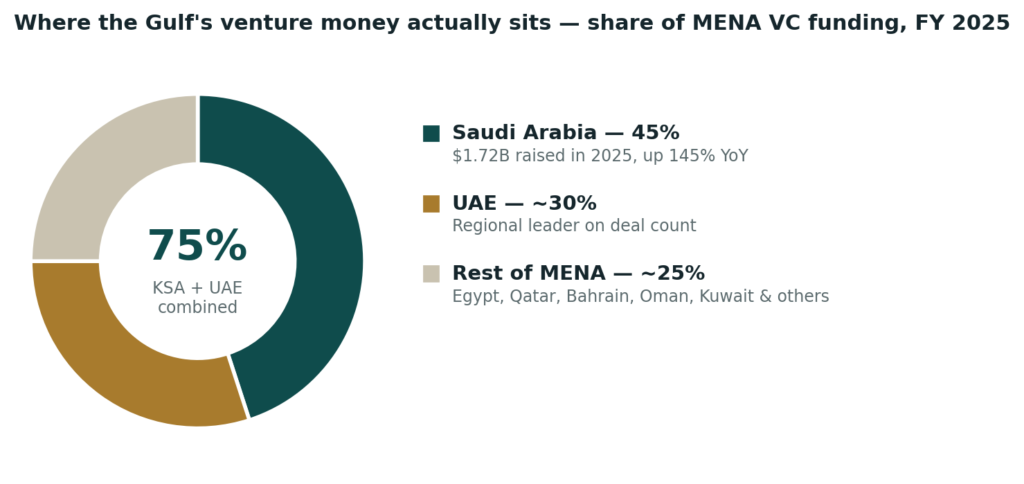Click the word 'Kuwait & others' in legend

(x=764, y=297)
